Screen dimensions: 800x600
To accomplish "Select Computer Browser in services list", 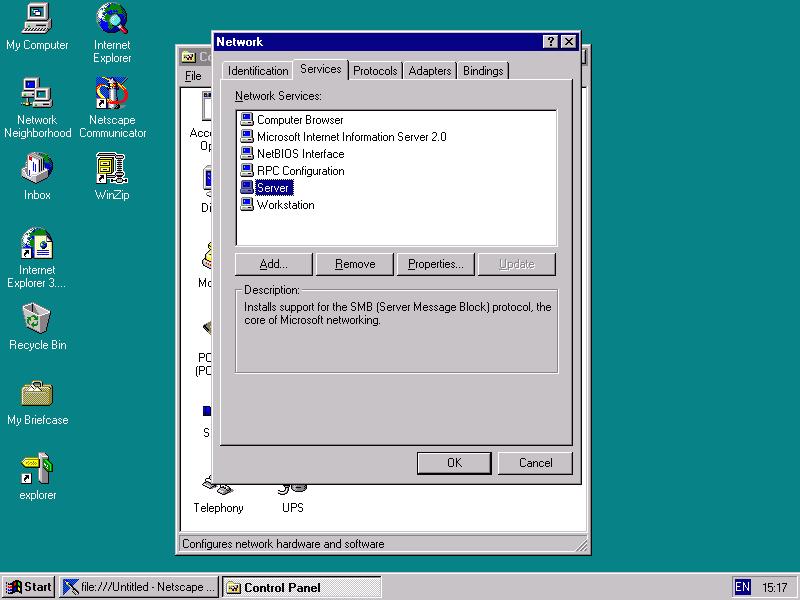I will tap(299, 120).
